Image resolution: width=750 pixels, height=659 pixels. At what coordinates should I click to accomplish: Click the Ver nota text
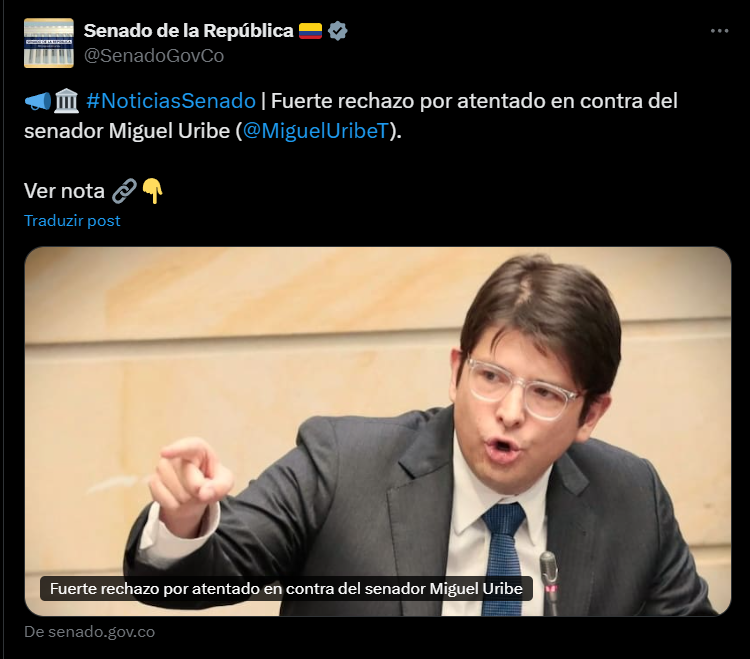click(x=64, y=191)
